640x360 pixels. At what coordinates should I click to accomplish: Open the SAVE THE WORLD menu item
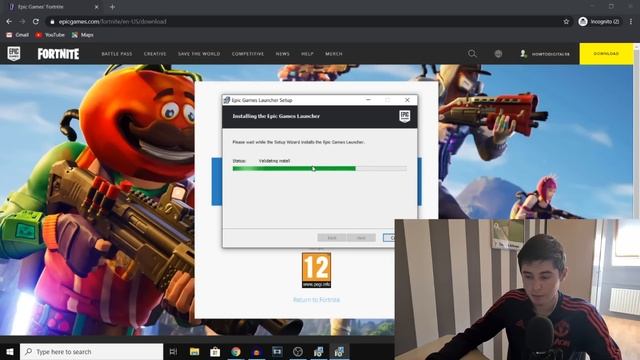[x=199, y=54]
